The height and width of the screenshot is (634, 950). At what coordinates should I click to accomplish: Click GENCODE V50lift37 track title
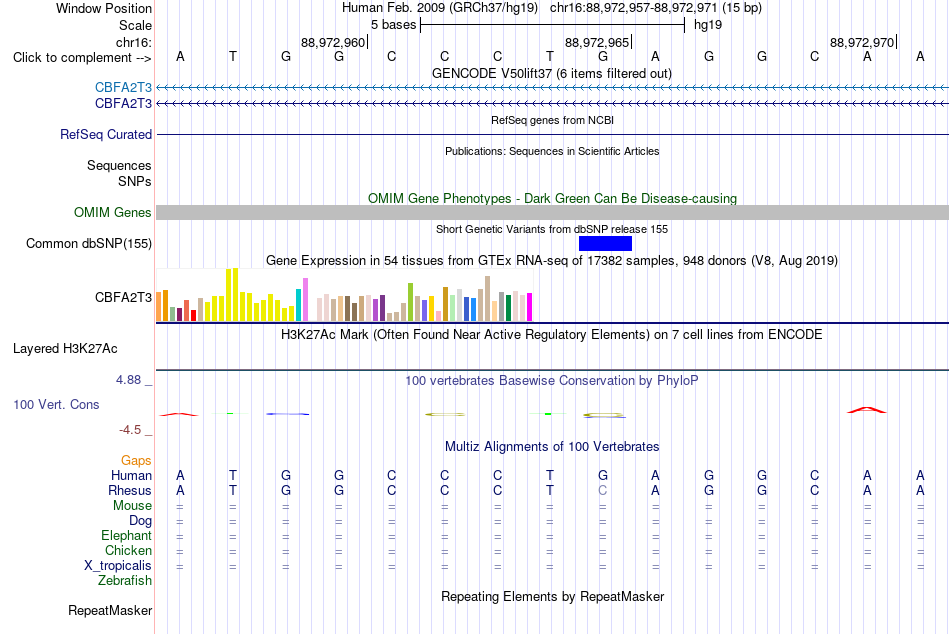click(x=551, y=73)
